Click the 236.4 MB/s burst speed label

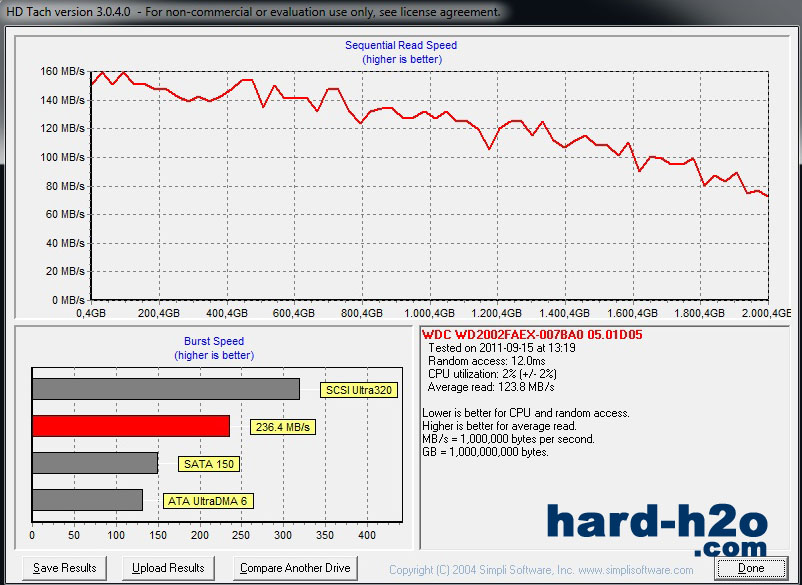[x=280, y=427]
